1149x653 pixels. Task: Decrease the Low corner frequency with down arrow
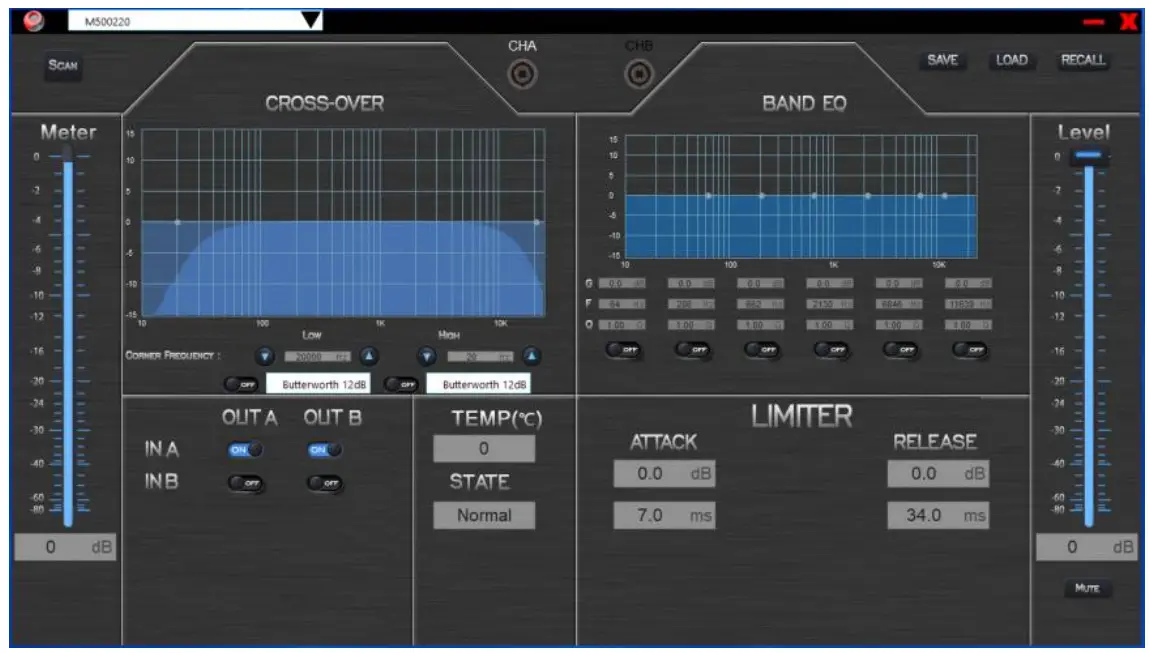coord(265,356)
